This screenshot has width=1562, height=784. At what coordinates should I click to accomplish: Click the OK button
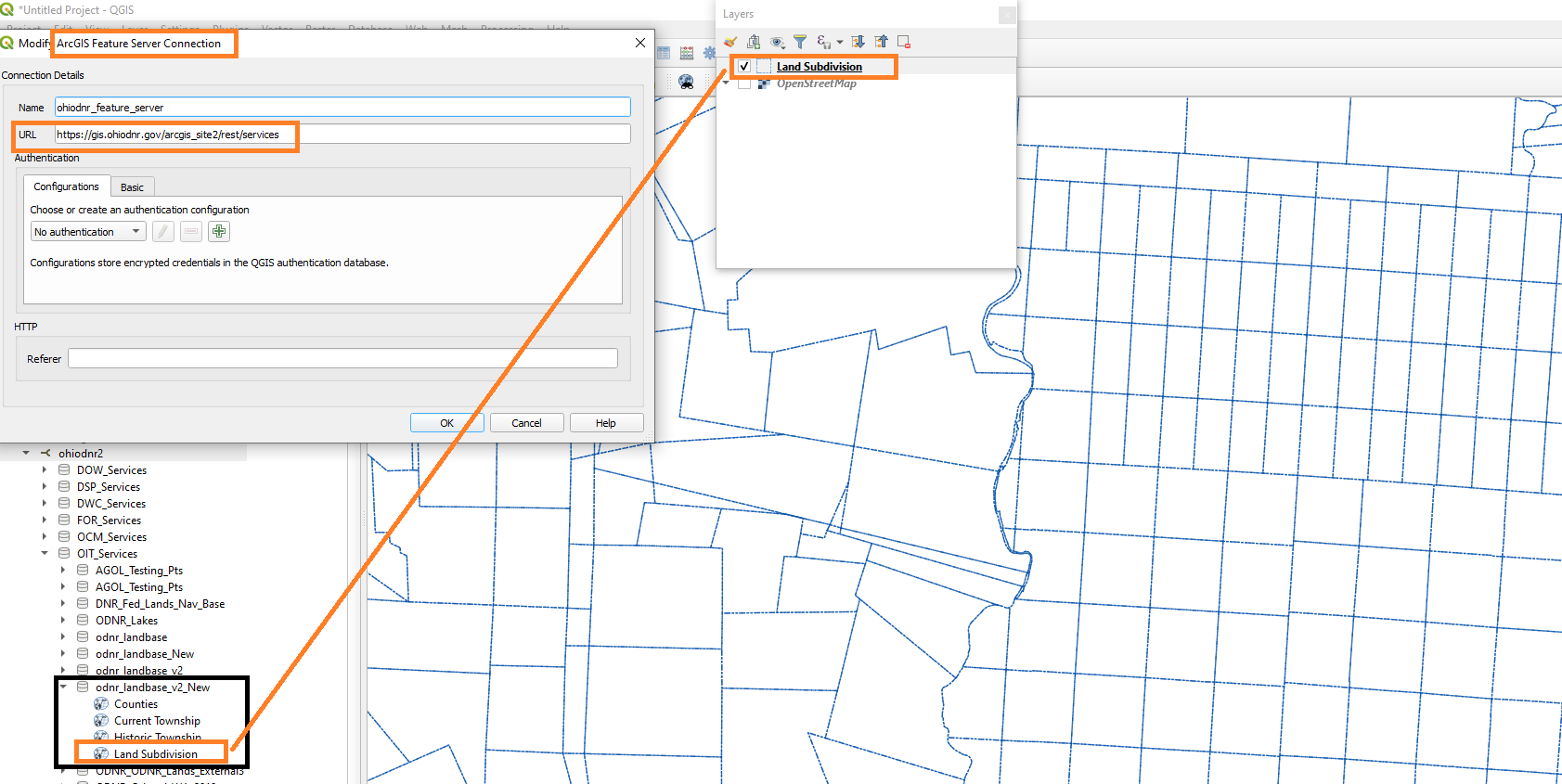pyautogui.click(x=446, y=423)
